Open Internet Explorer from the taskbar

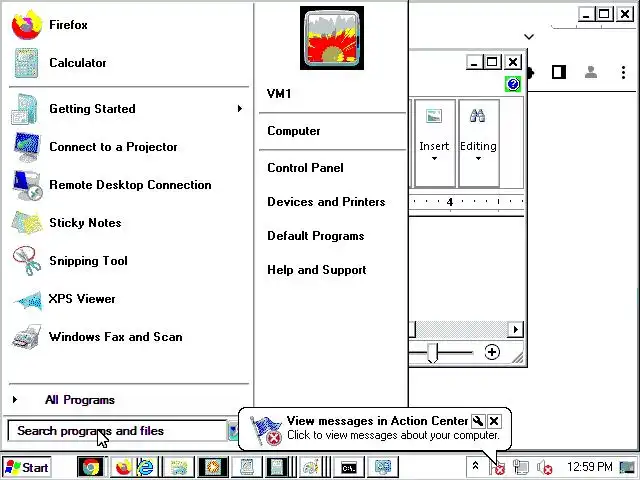(145, 467)
